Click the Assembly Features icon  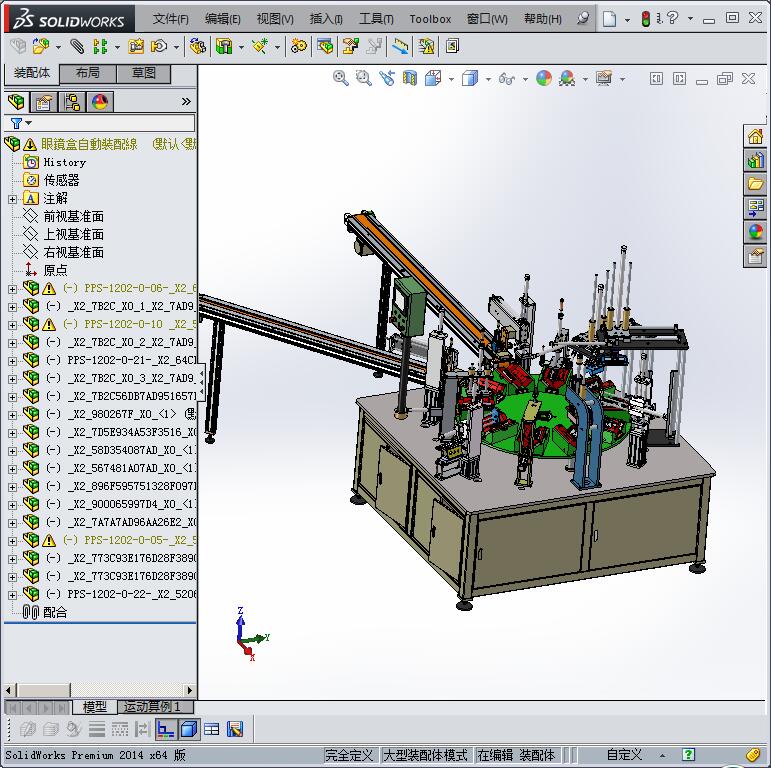point(224,47)
